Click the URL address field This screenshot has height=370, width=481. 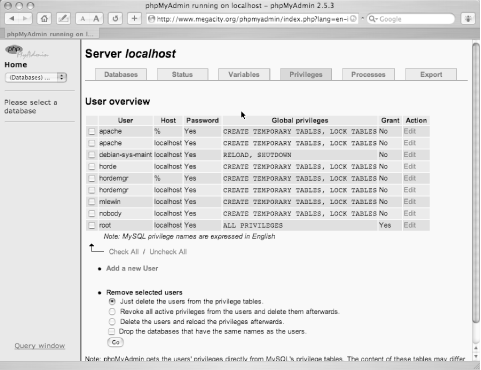coord(252,19)
